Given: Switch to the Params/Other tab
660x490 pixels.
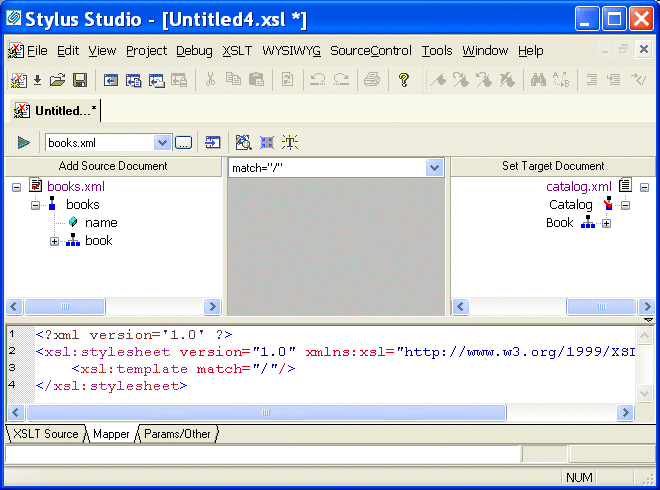Looking at the screenshot, I should [177, 434].
